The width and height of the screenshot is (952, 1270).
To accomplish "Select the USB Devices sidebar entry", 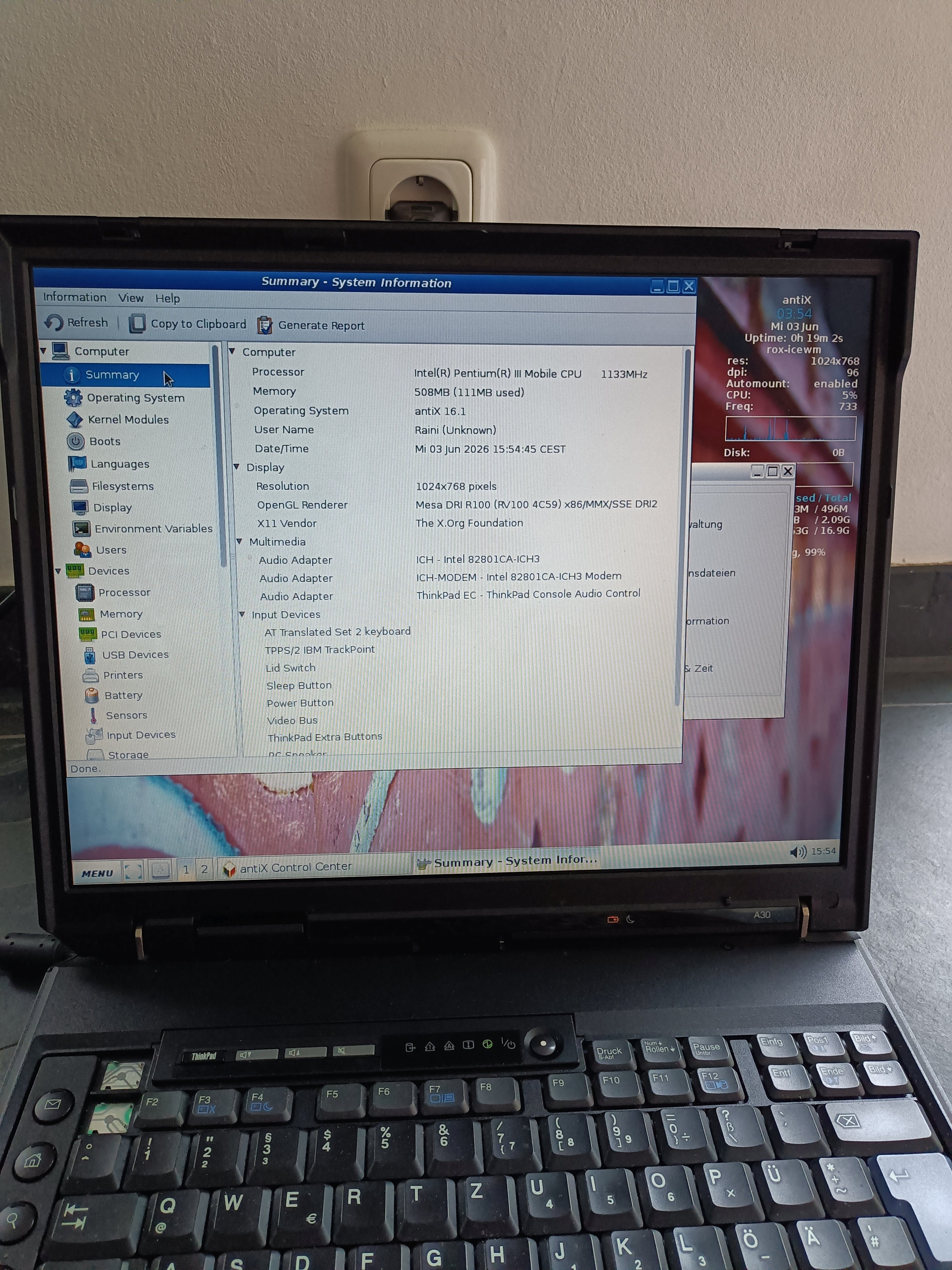I will tap(126, 654).
